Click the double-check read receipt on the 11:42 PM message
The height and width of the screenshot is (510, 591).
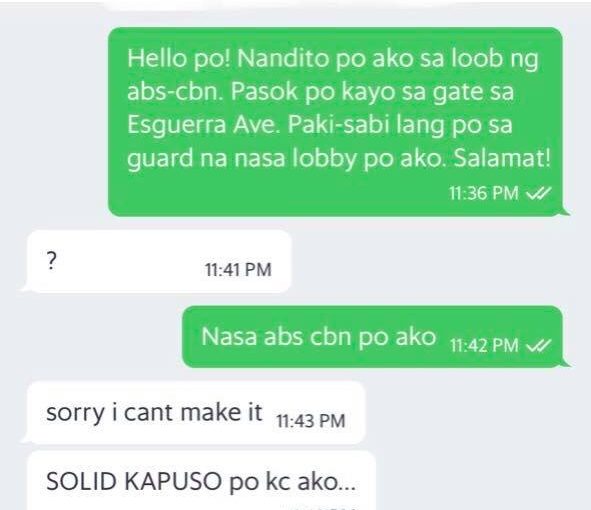pos(538,345)
